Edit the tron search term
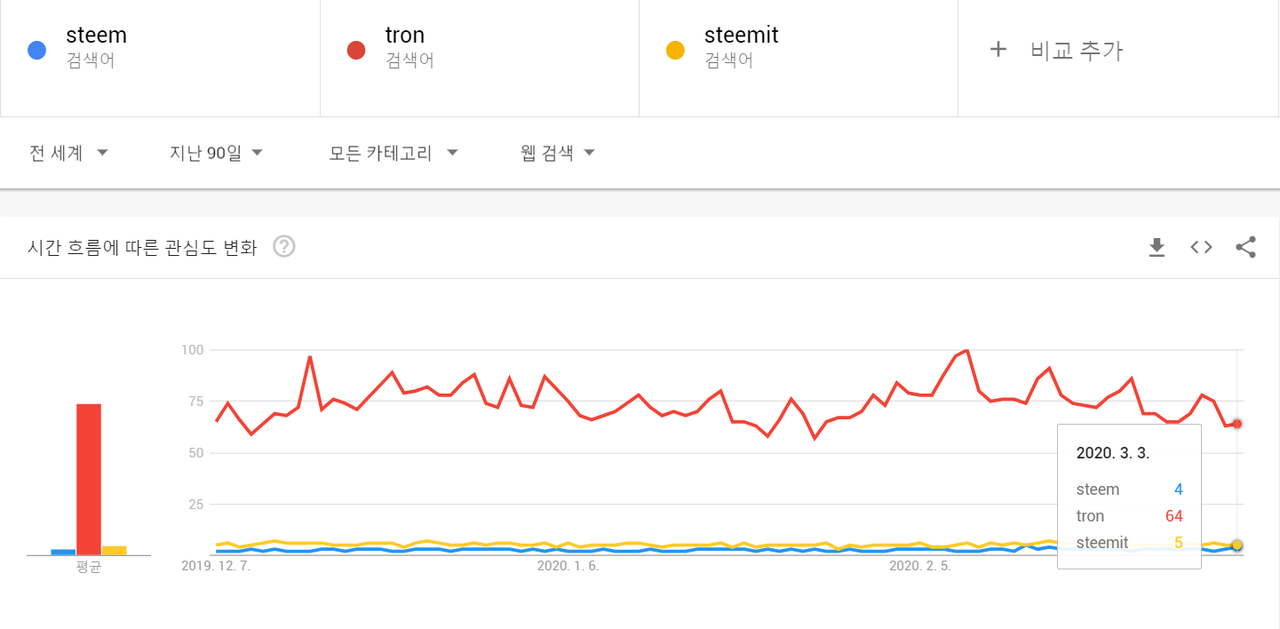Screen dimensions: 1280x629 pos(405,36)
